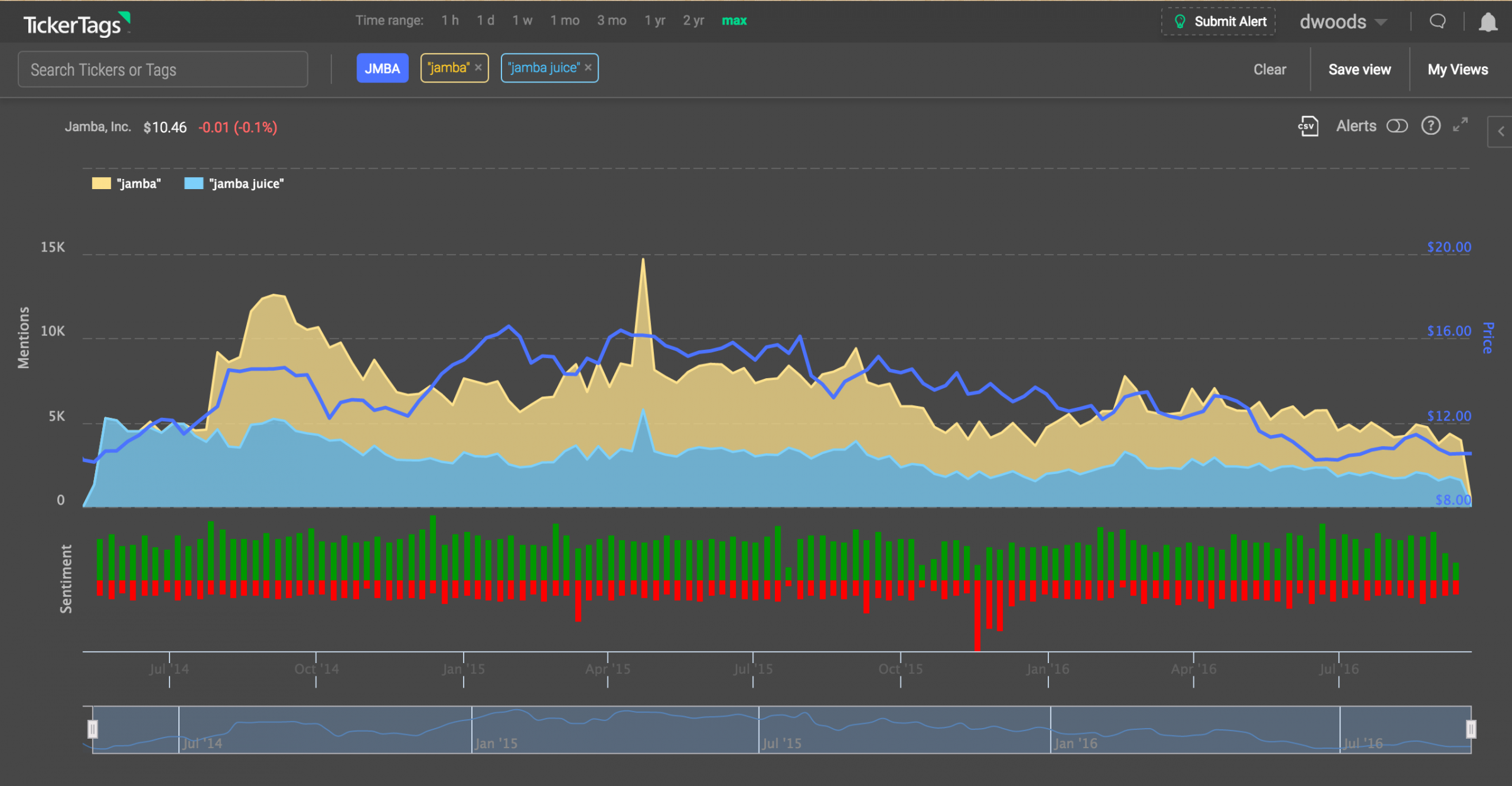
Task: Open the chart help question mark
Action: (x=1431, y=126)
